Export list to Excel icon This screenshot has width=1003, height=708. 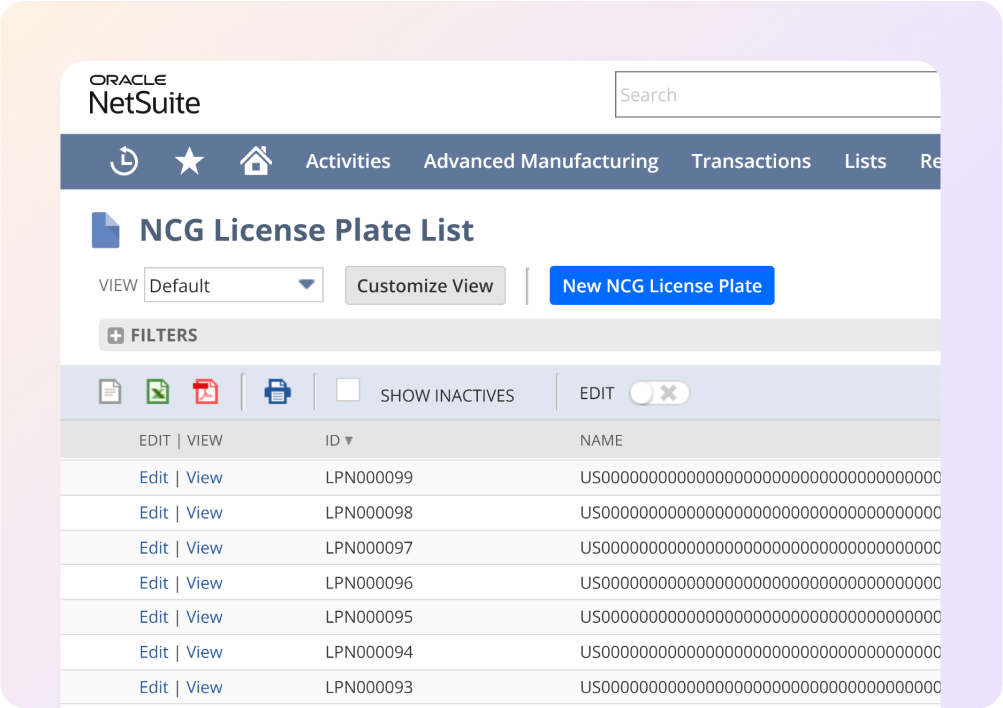[158, 391]
